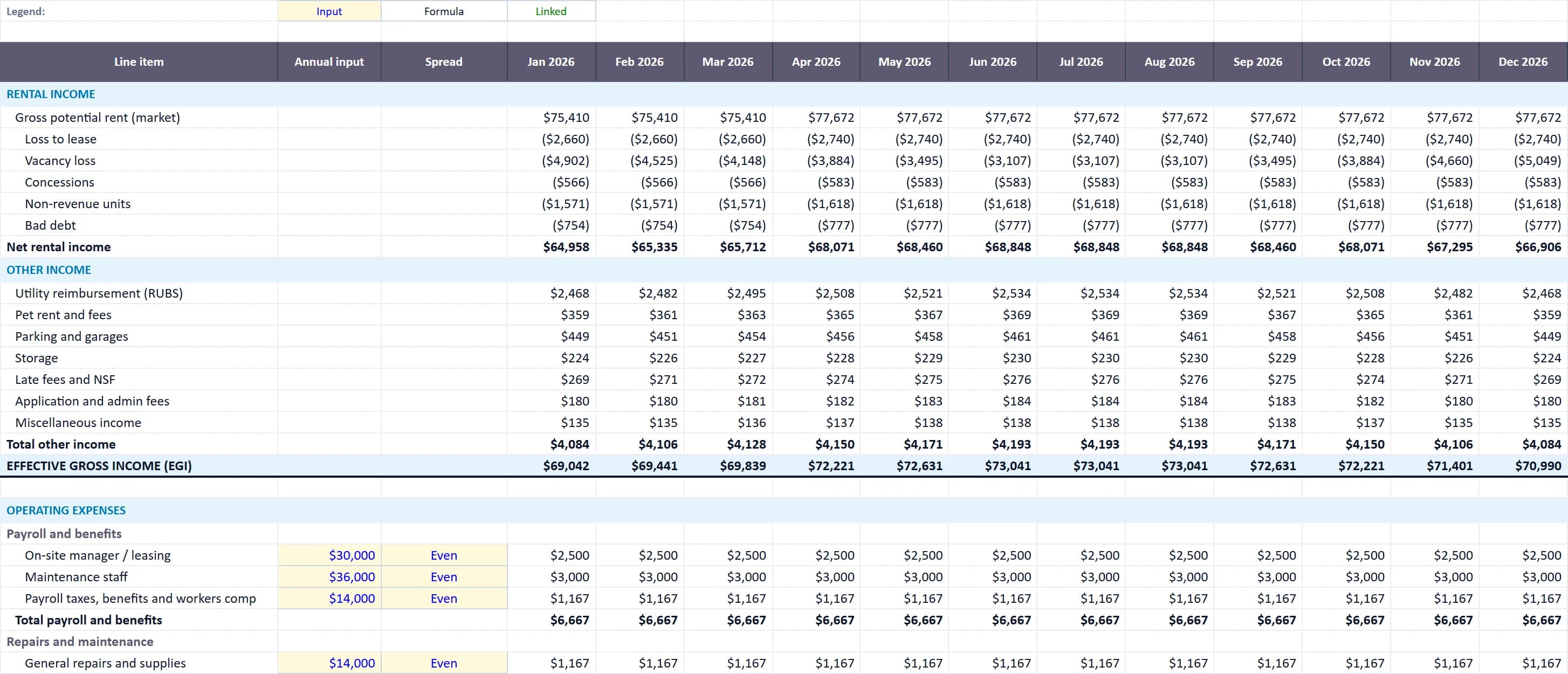This screenshot has width=1568, height=674.
Task: Click the 'Linked' legend cell
Action: (x=551, y=11)
